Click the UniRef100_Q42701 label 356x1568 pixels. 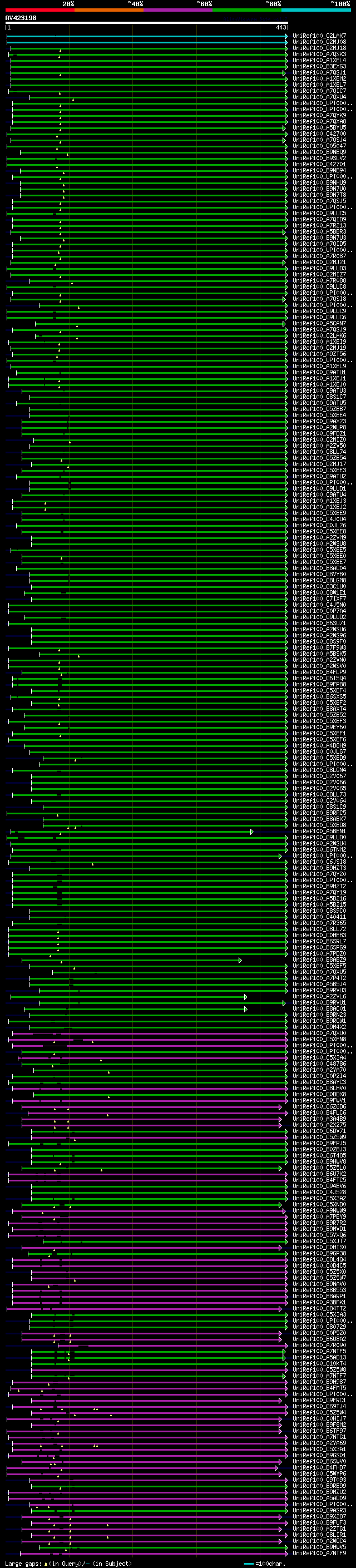coord(319,164)
